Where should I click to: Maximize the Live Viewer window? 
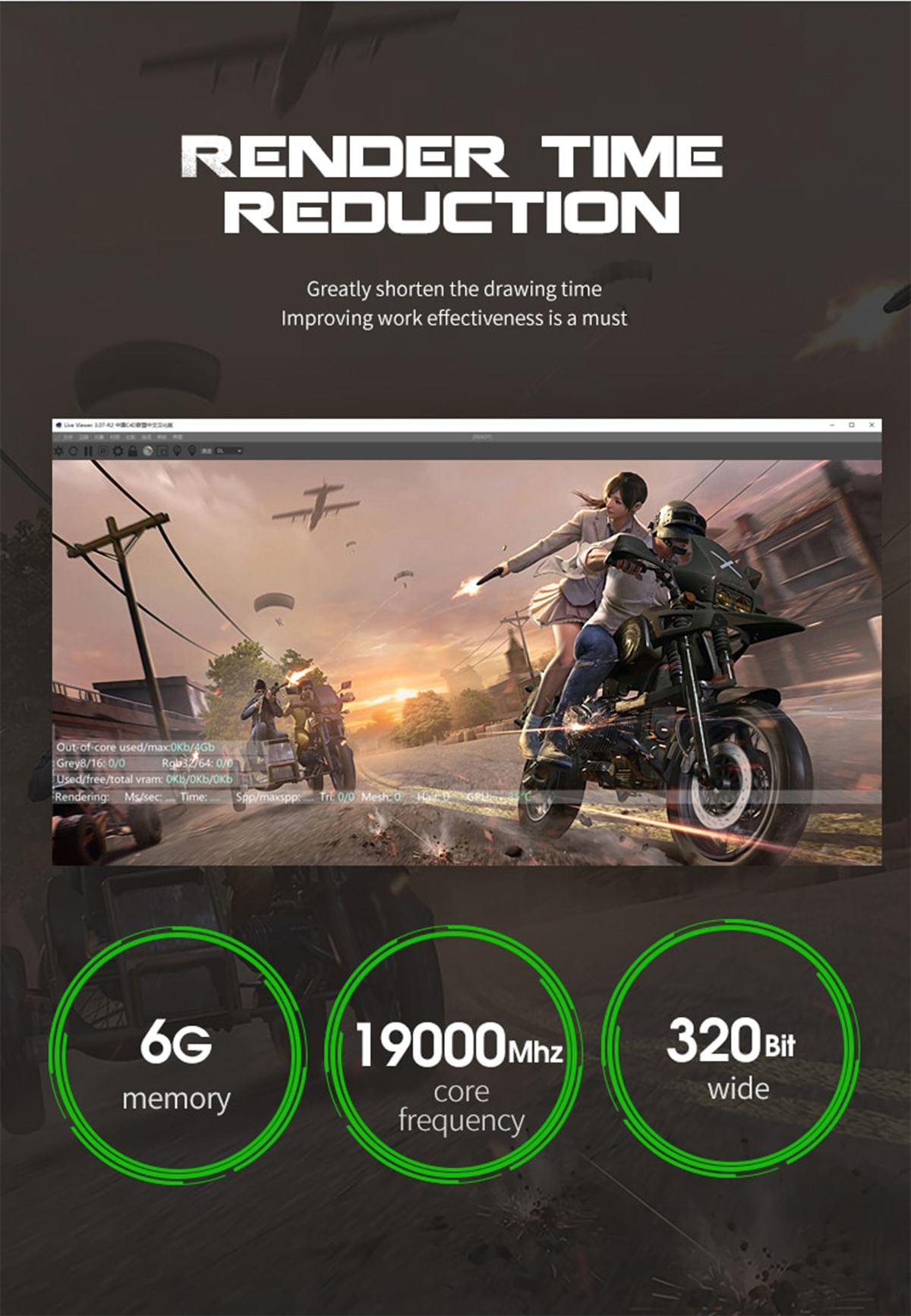click(852, 425)
